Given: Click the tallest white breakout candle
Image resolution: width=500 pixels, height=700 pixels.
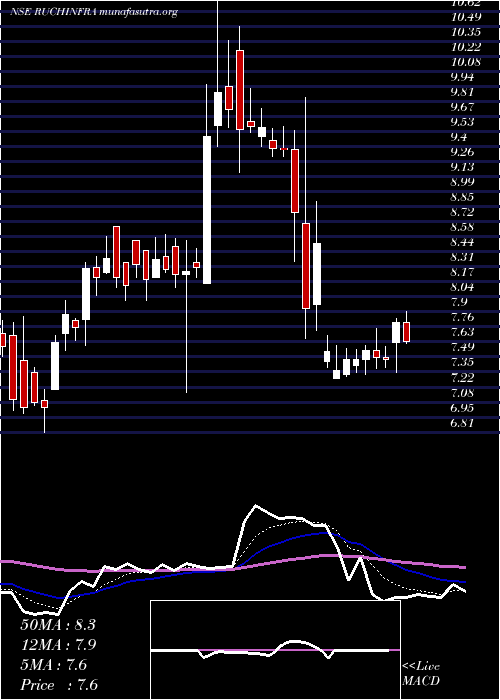Looking at the screenshot, I should pos(207,210).
